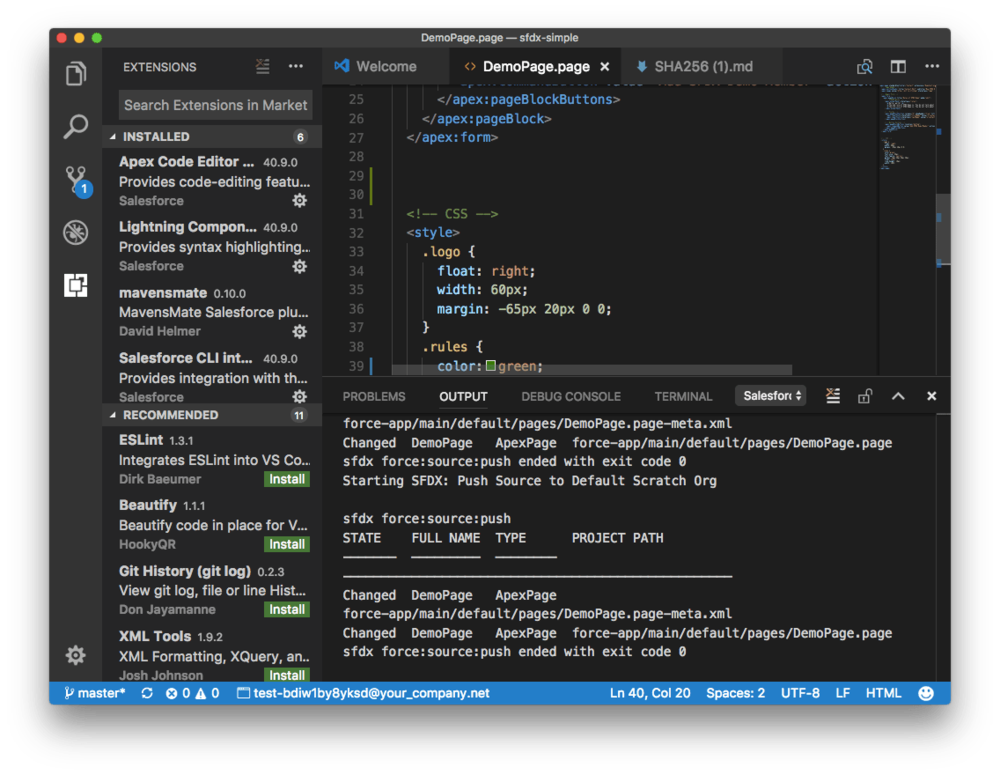This screenshot has width=1000, height=775.
Task: Open gear menu for Salesforce CLI integration
Action: [x=299, y=397]
